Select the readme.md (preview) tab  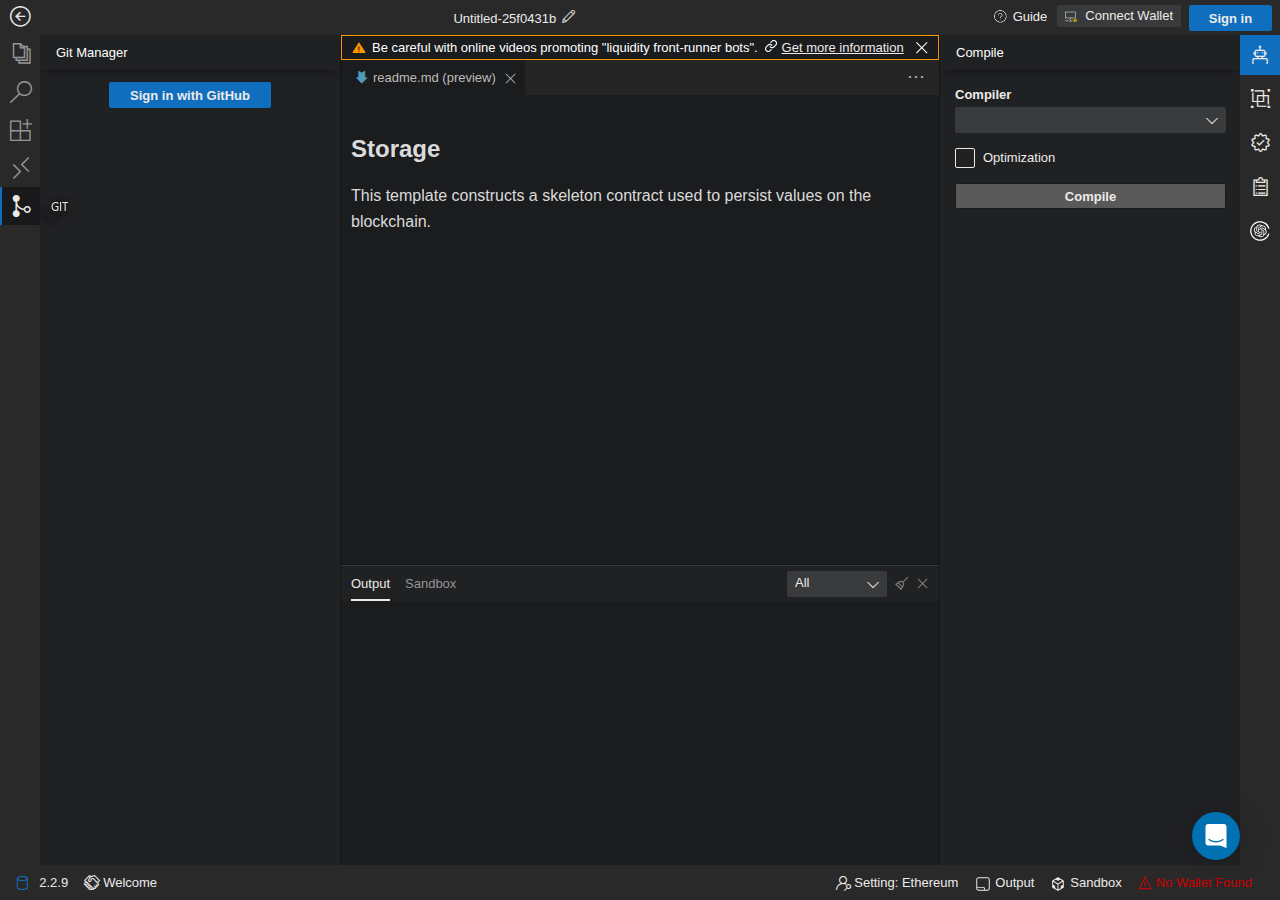(433, 78)
